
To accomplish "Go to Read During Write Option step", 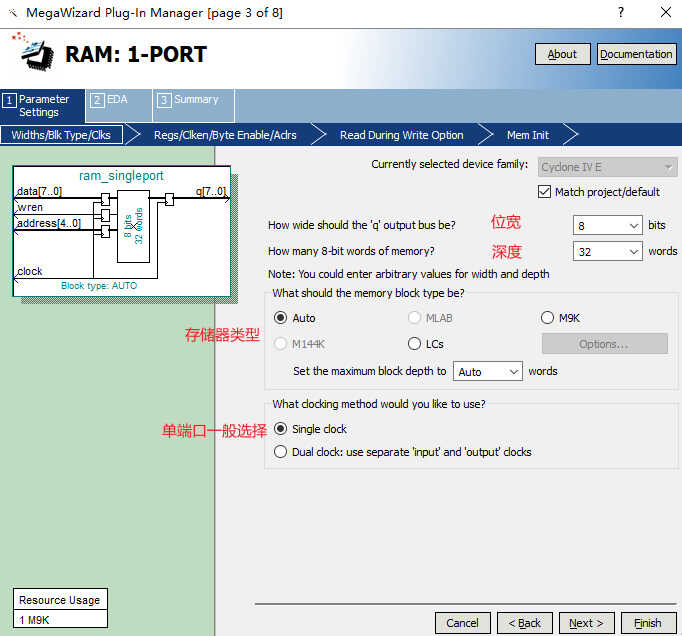I will (x=401, y=135).
